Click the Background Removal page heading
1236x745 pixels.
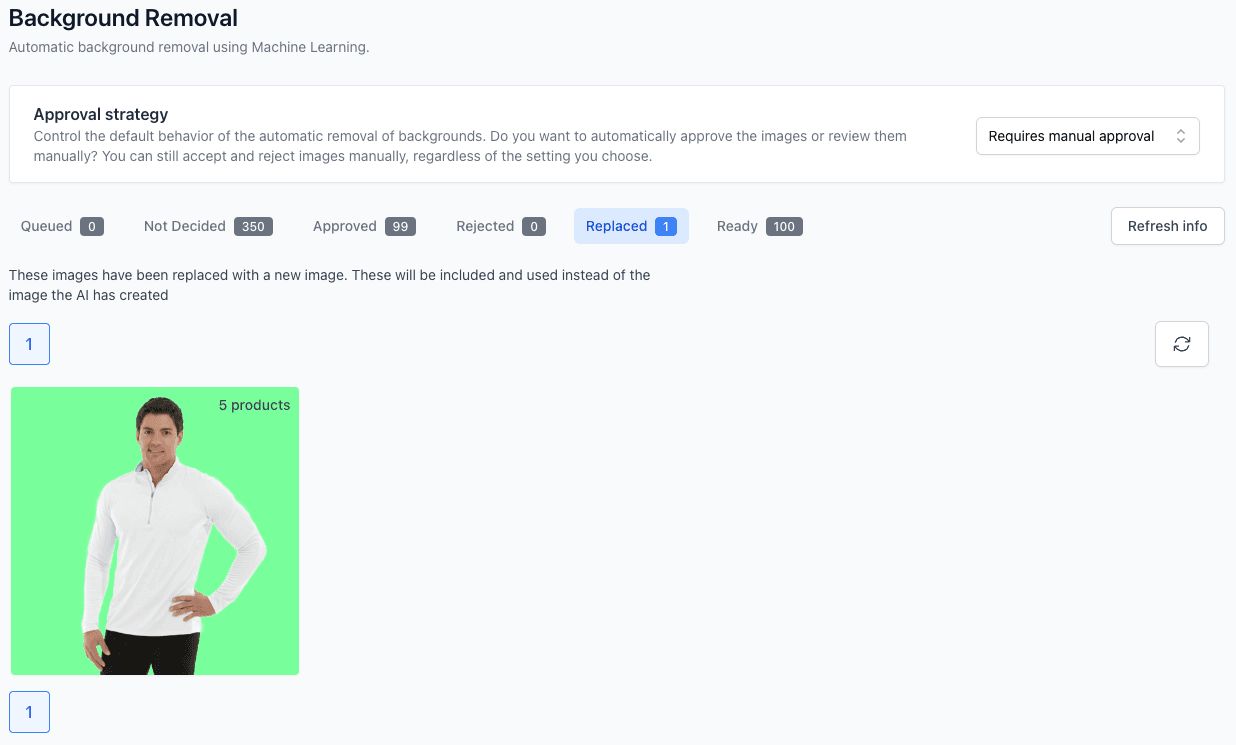123,18
